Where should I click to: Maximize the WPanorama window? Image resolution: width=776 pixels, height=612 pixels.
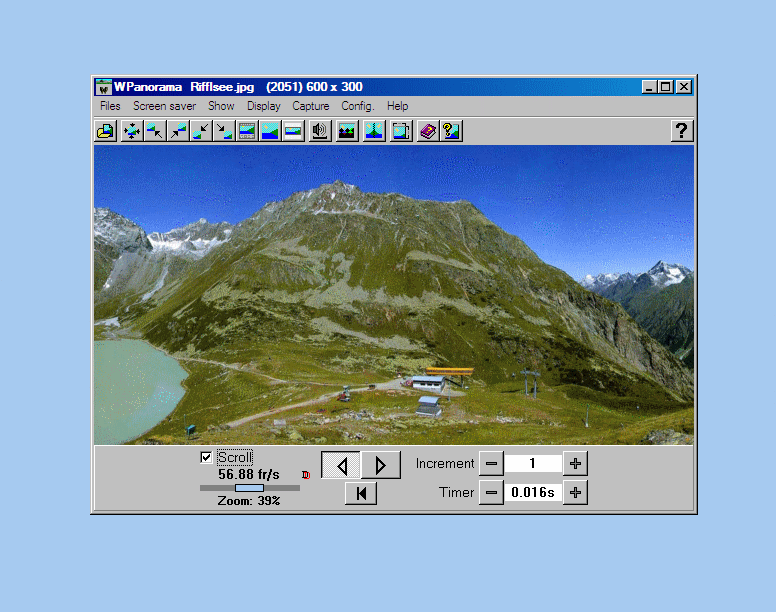666,87
